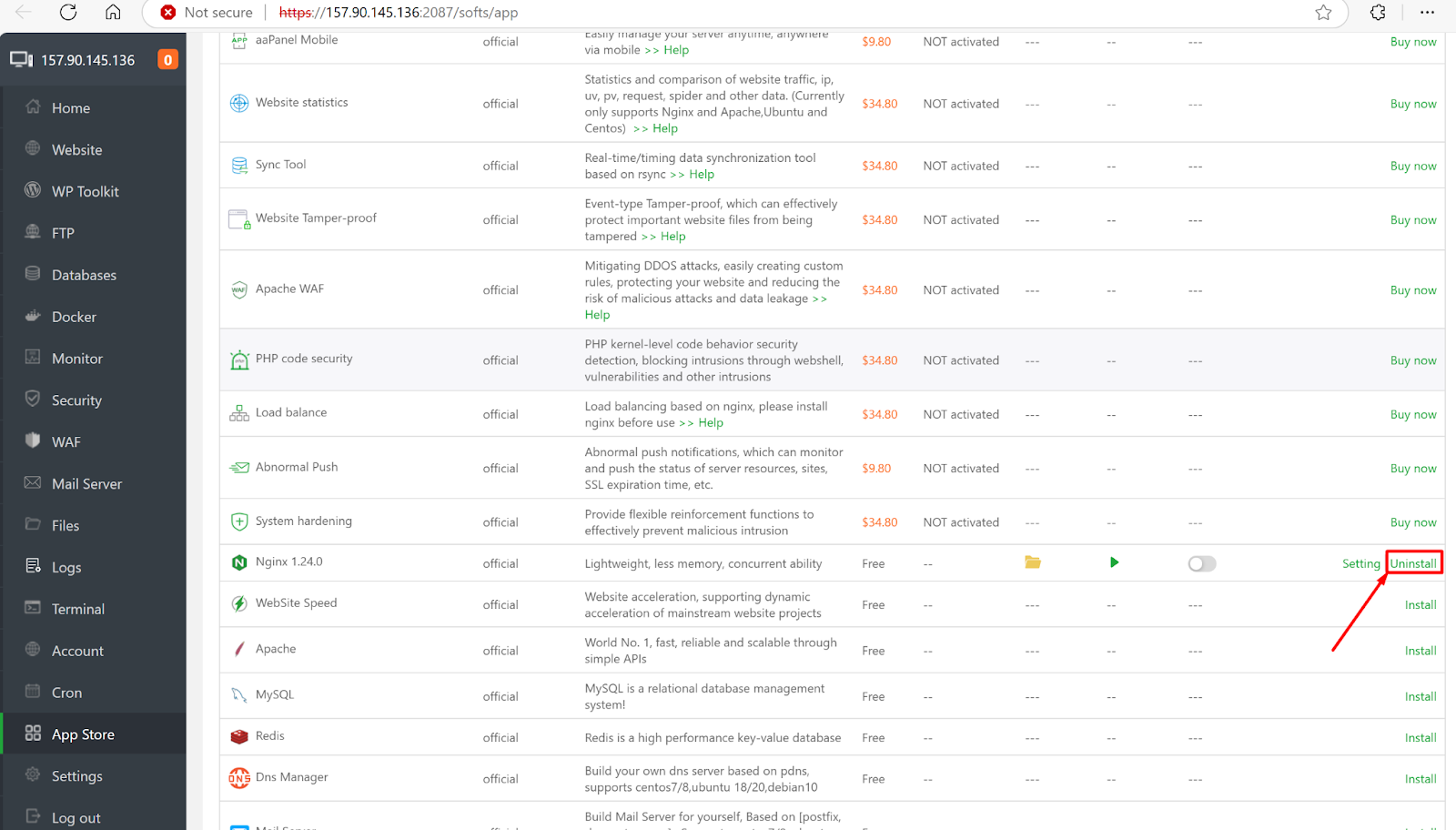The width and height of the screenshot is (1456, 830).
Task: Open Setting for Nginx
Action: tap(1360, 563)
